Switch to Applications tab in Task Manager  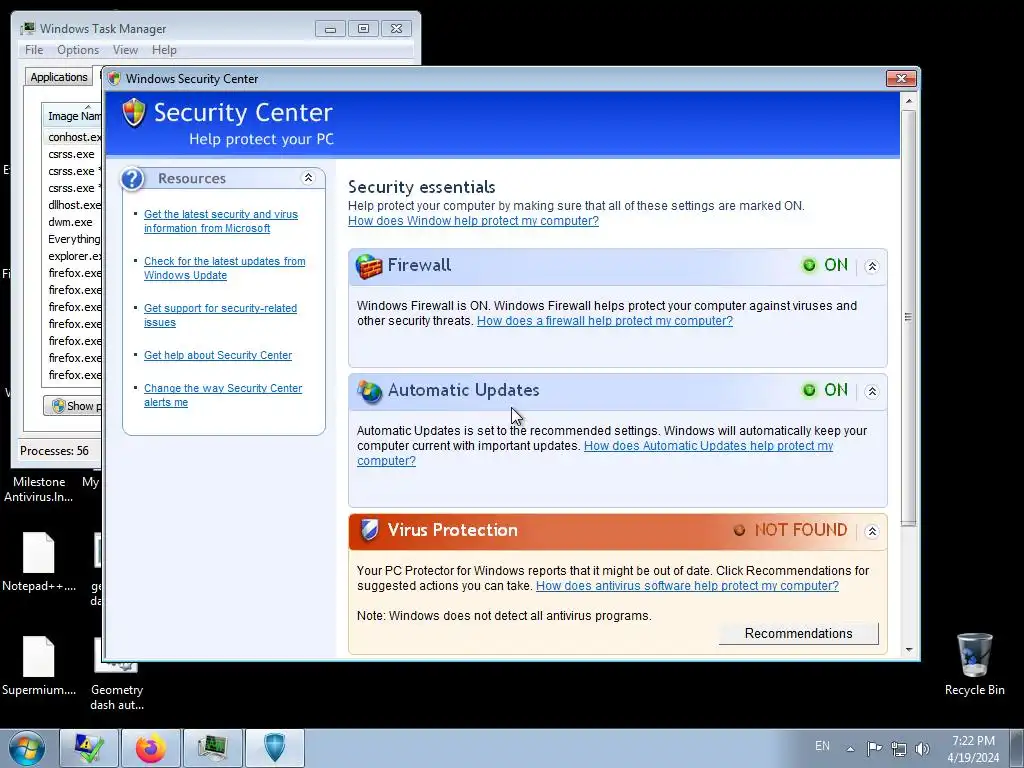point(59,76)
